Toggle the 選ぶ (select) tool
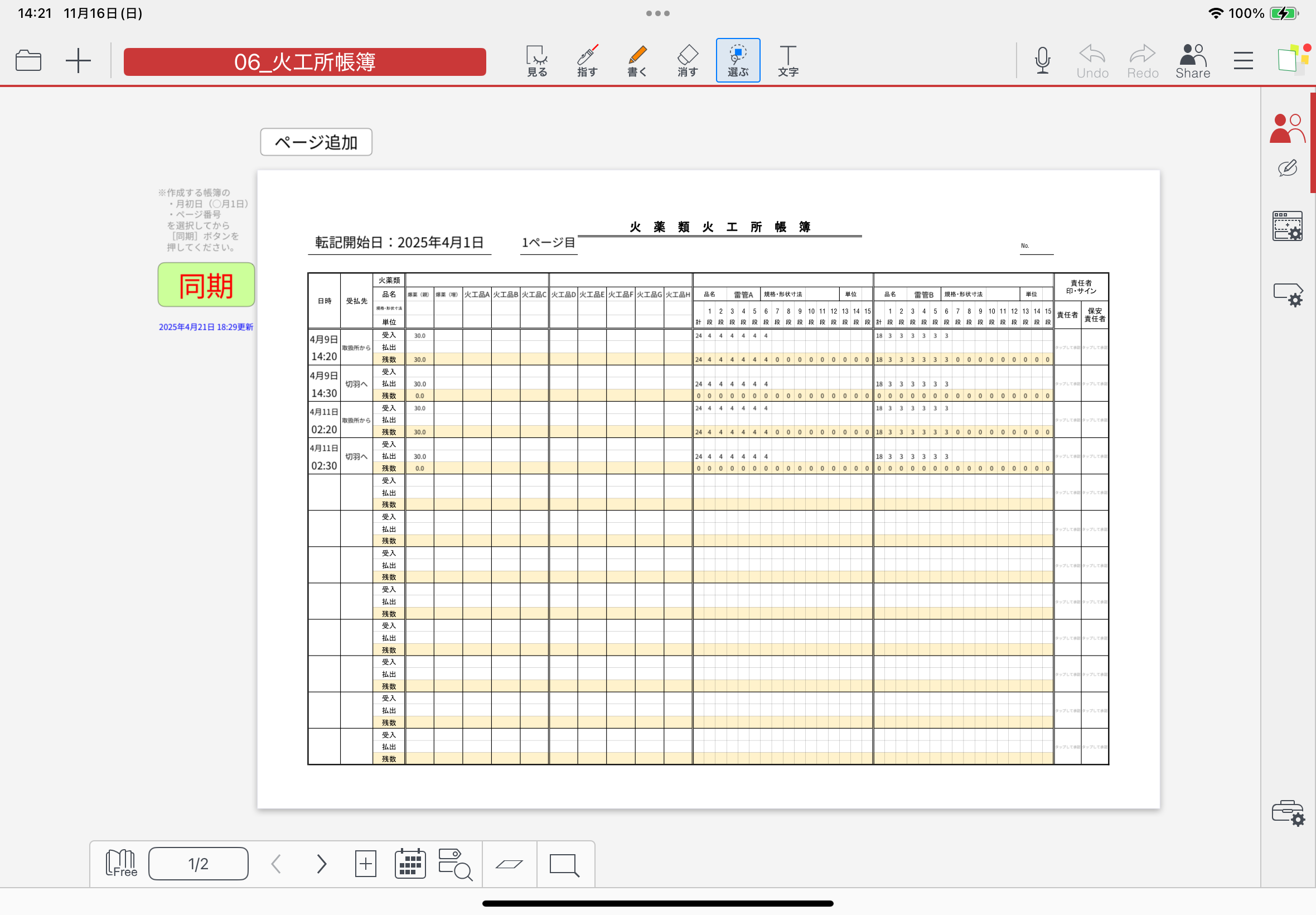 tap(738, 60)
